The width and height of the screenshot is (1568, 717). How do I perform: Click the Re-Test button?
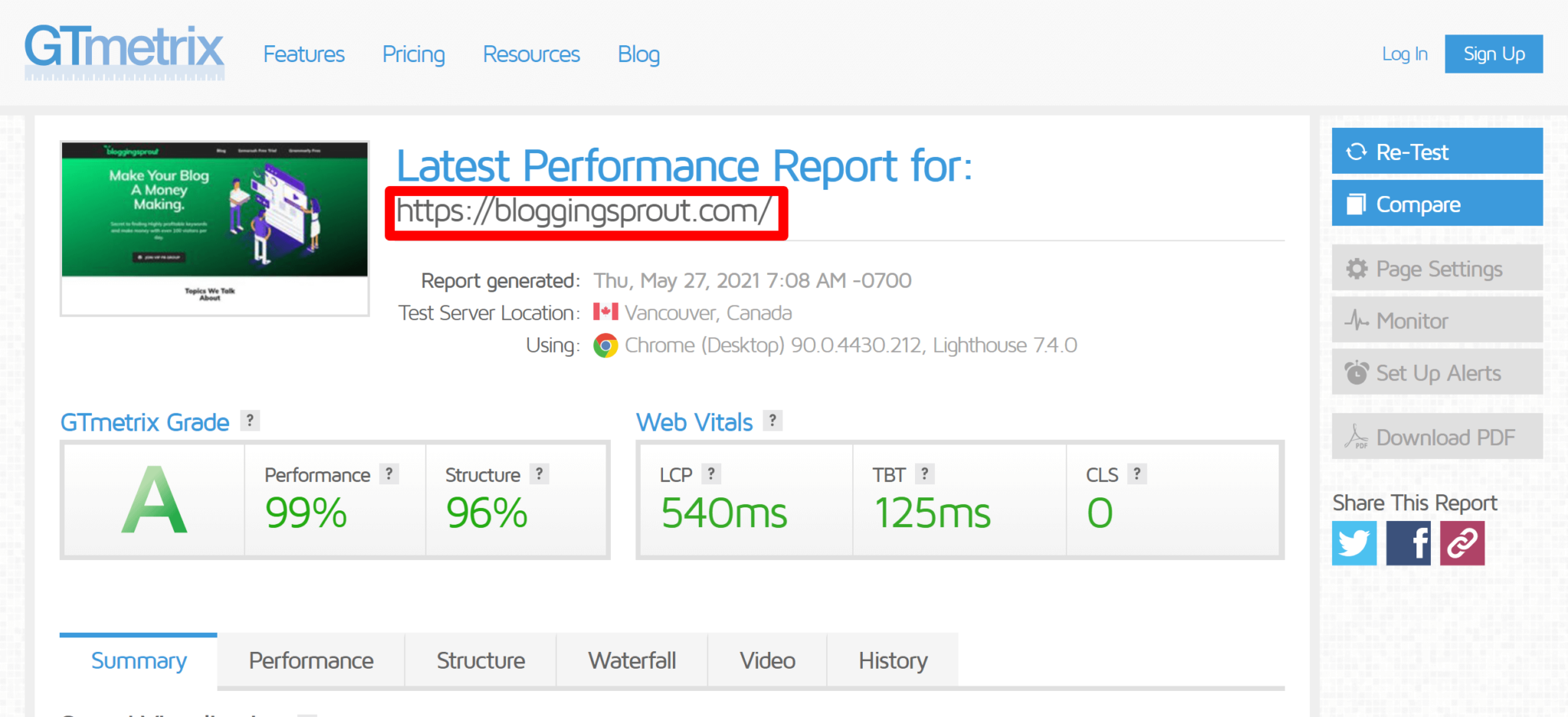pos(1437,152)
